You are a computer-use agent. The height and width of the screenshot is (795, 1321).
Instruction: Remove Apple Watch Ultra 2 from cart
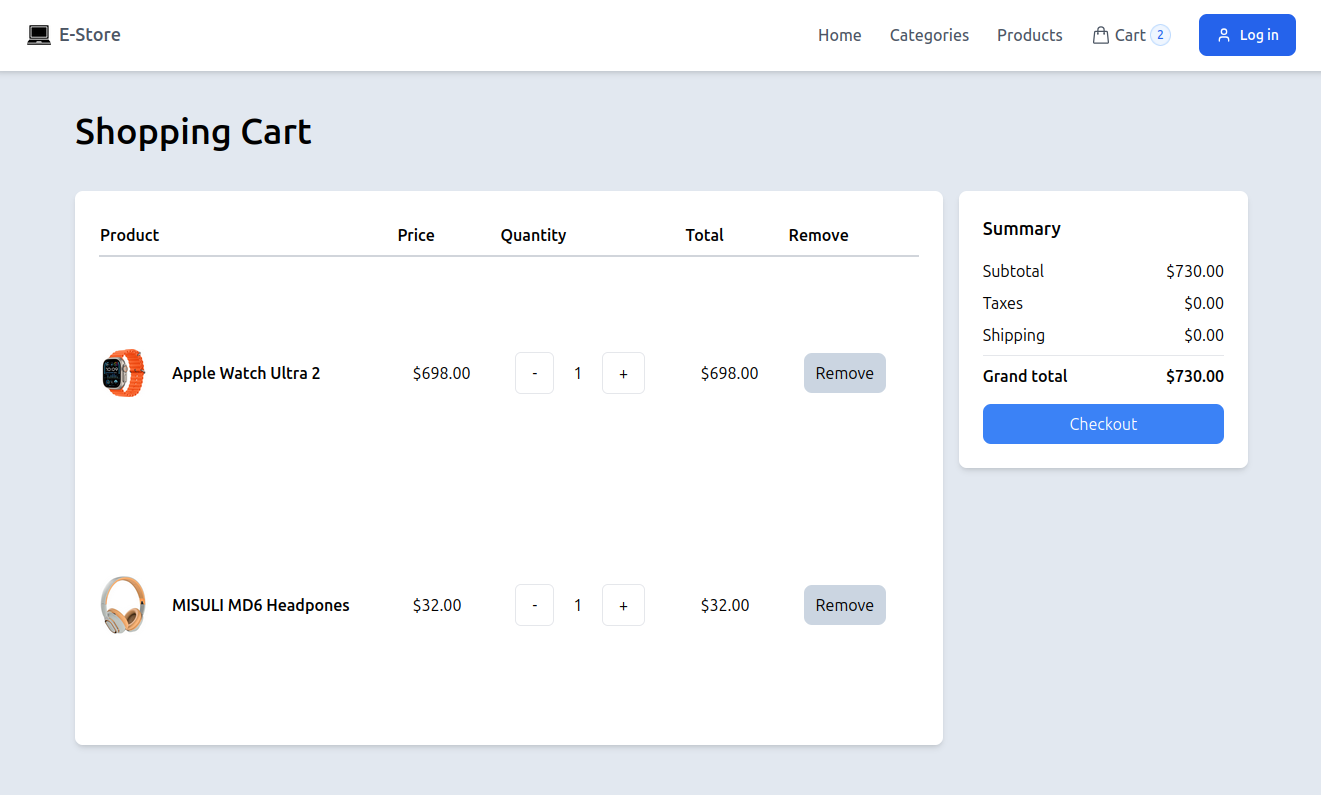(x=844, y=373)
